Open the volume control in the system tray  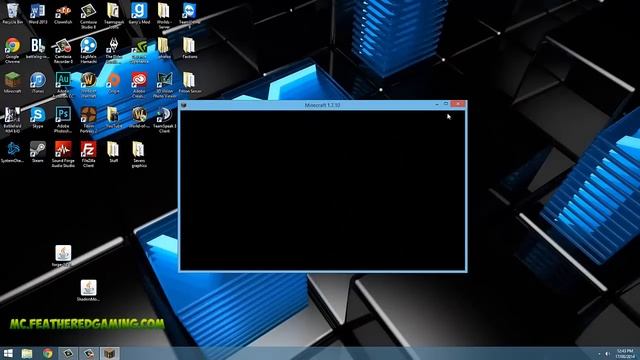pyautogui.click(x=607, y=353)
